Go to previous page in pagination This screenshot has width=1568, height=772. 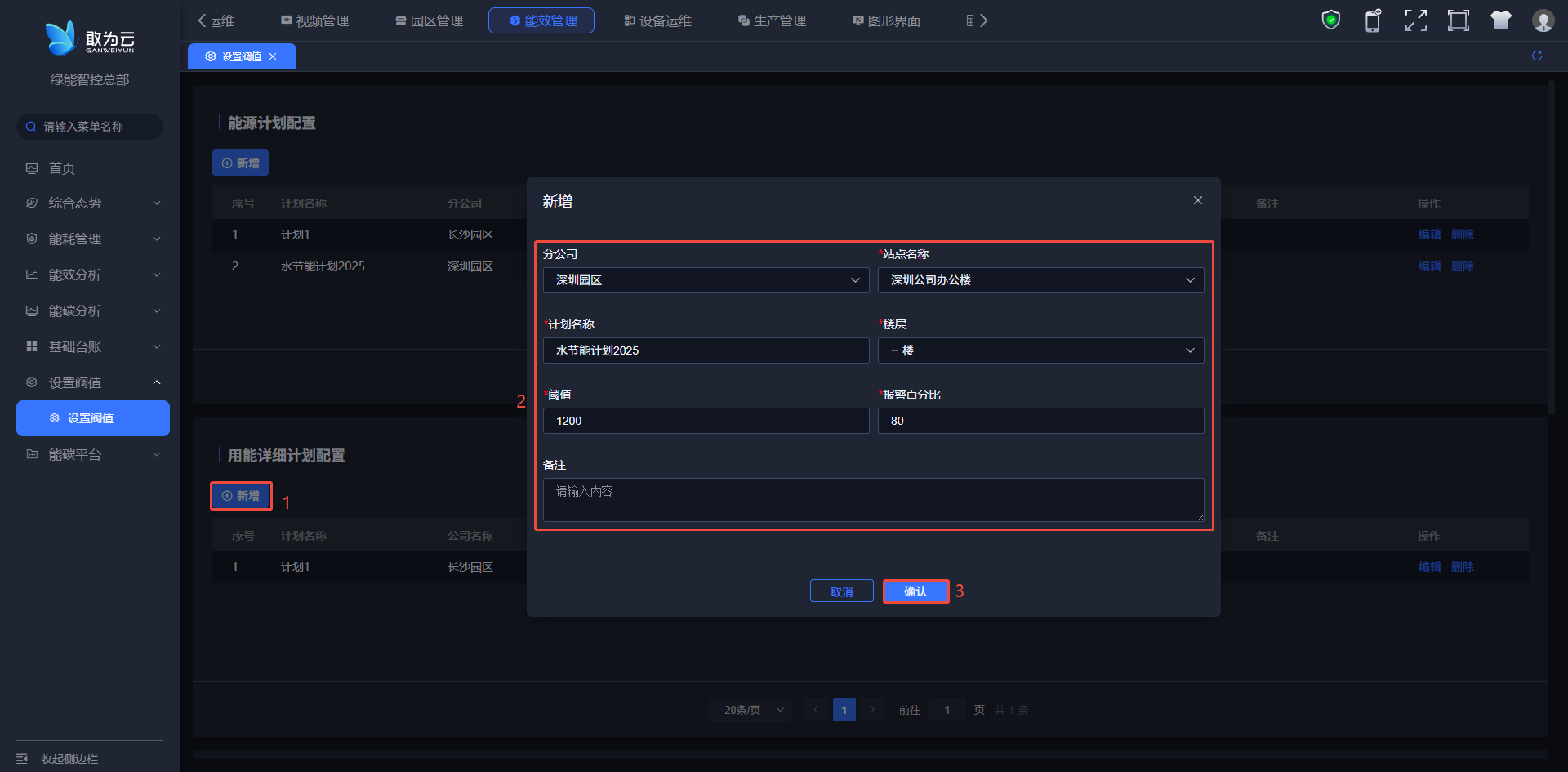coord(816,710)
